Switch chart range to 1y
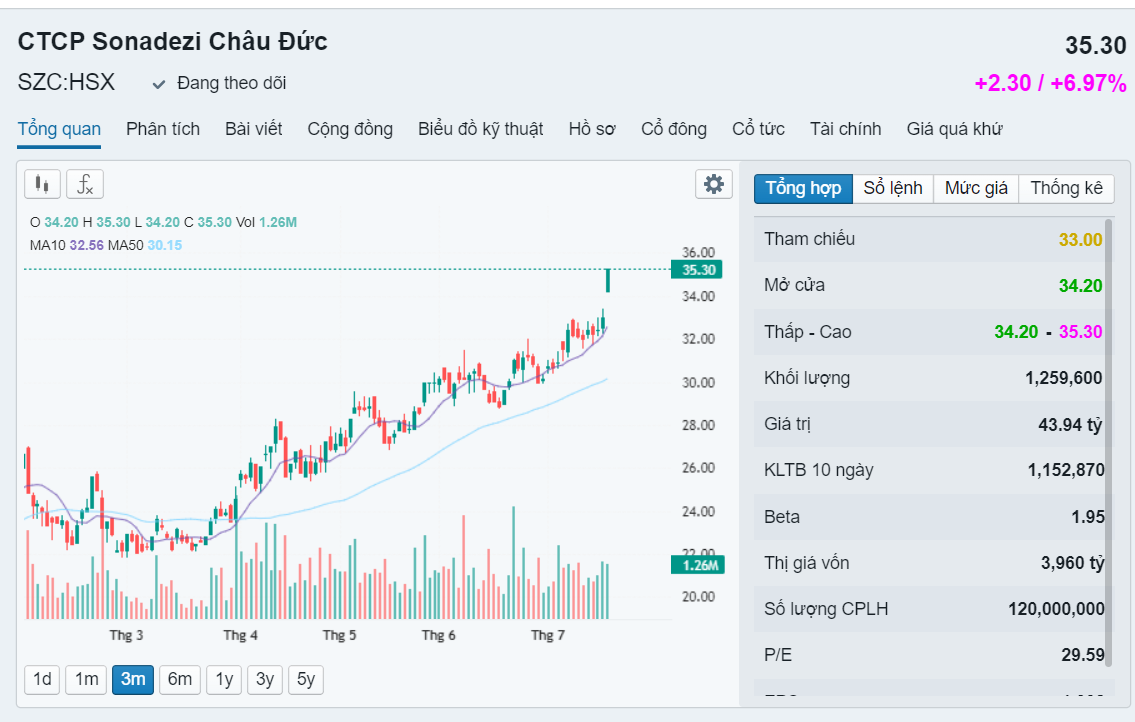 point(224,680)
